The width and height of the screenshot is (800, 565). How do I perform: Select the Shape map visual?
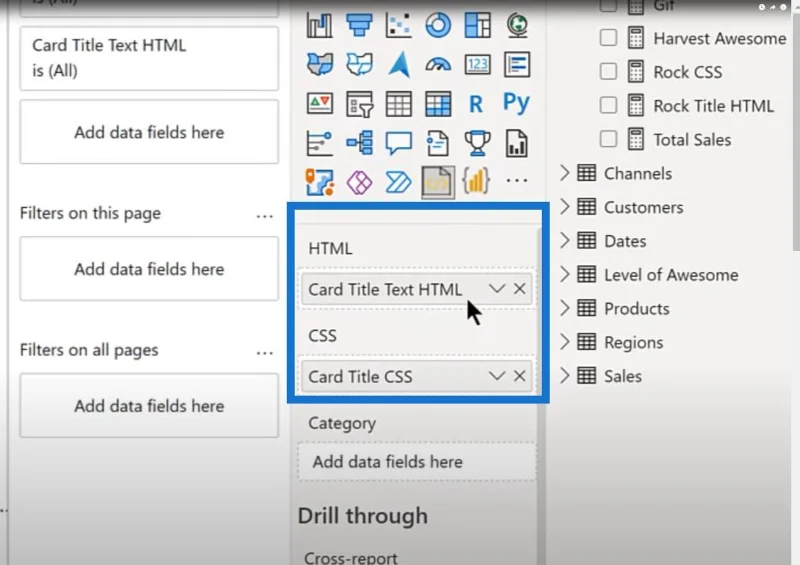(x=359, y=64)
